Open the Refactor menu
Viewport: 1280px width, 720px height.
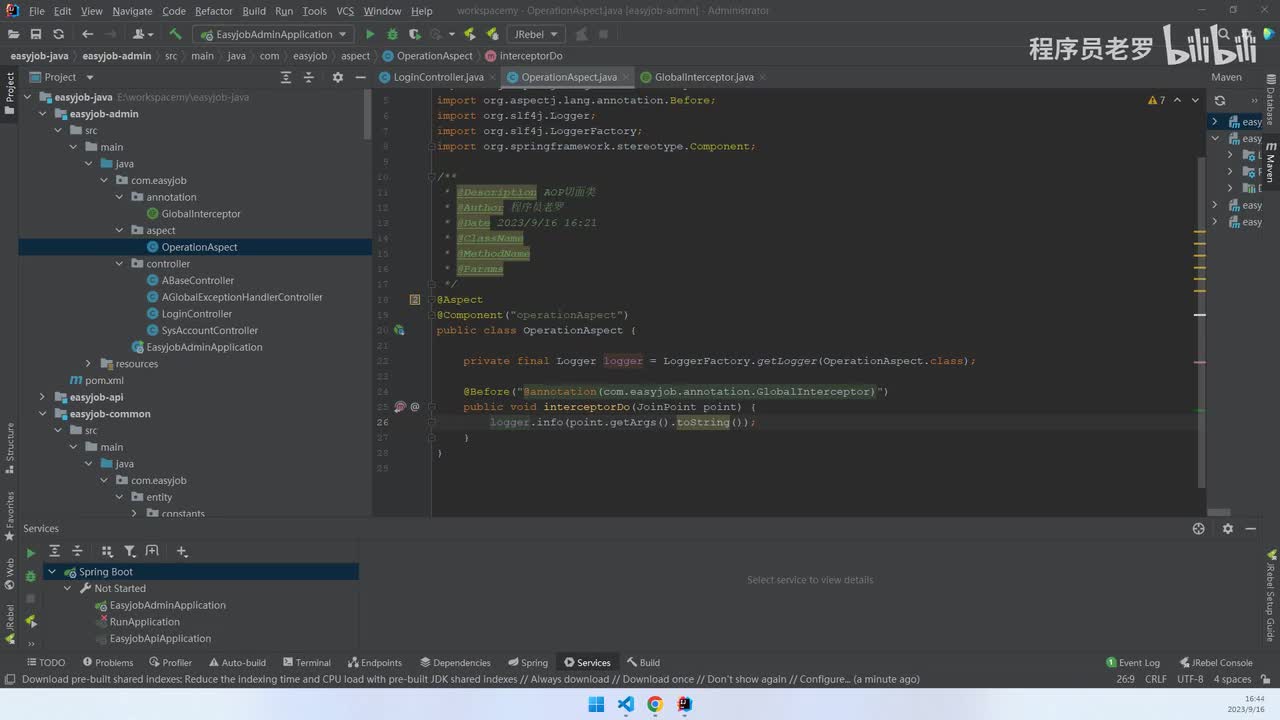pos(213,11)
